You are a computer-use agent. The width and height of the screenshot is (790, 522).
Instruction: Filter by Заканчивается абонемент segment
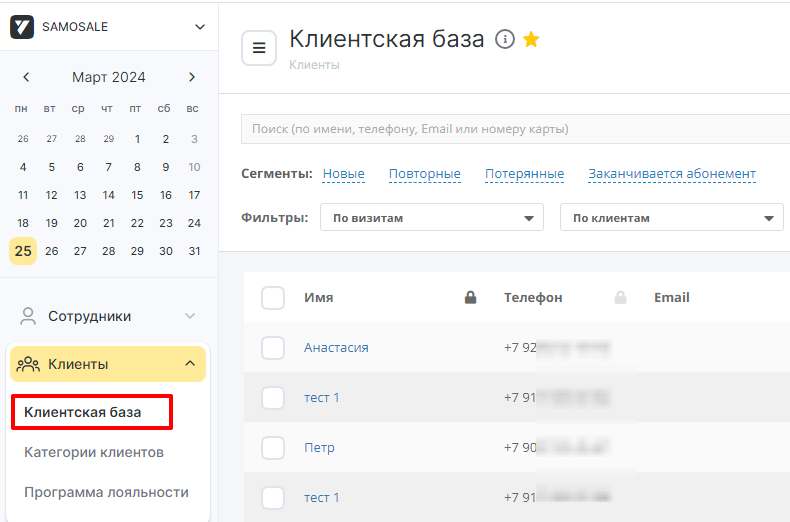tap(672, 174)
